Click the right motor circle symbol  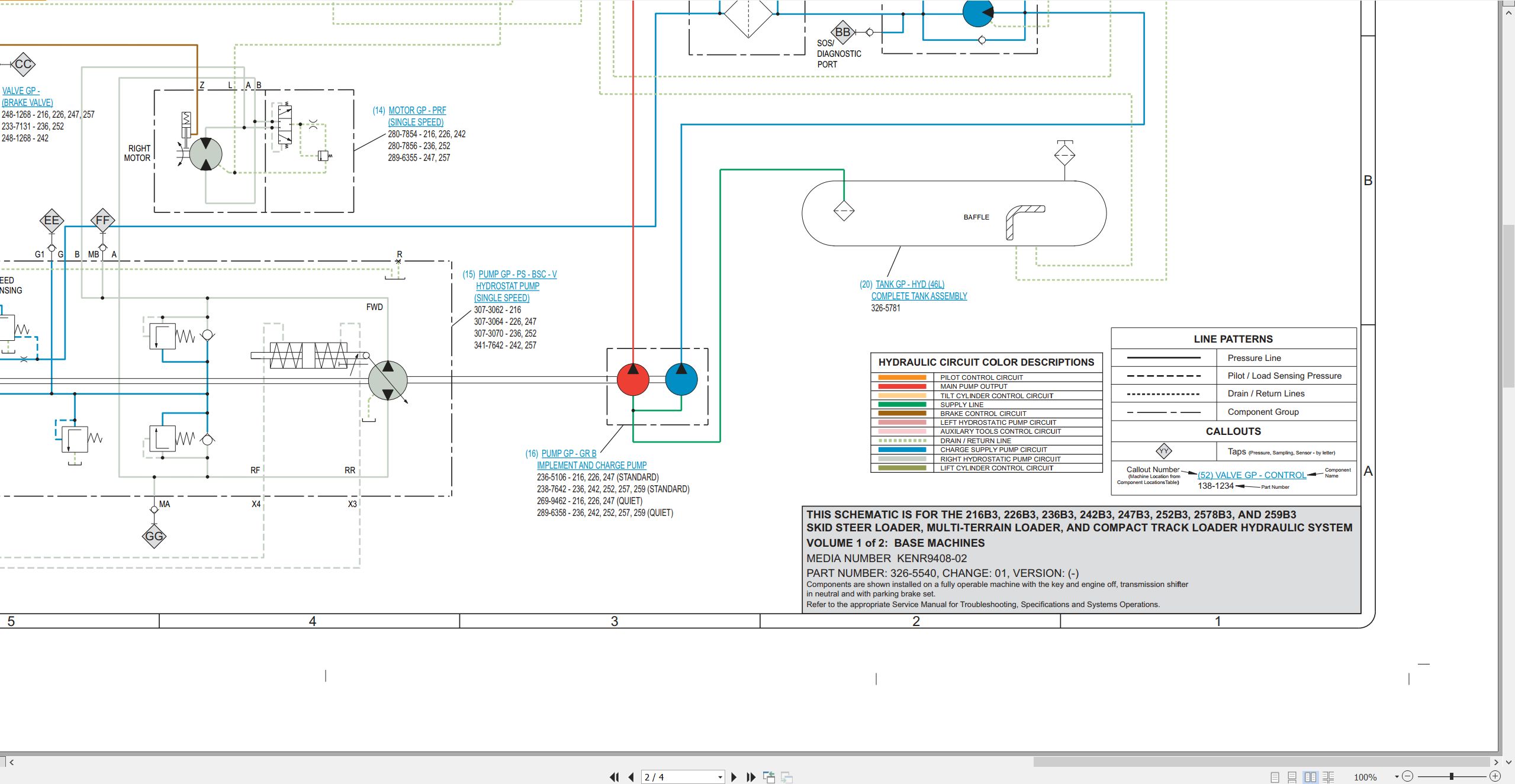point(205,154)
